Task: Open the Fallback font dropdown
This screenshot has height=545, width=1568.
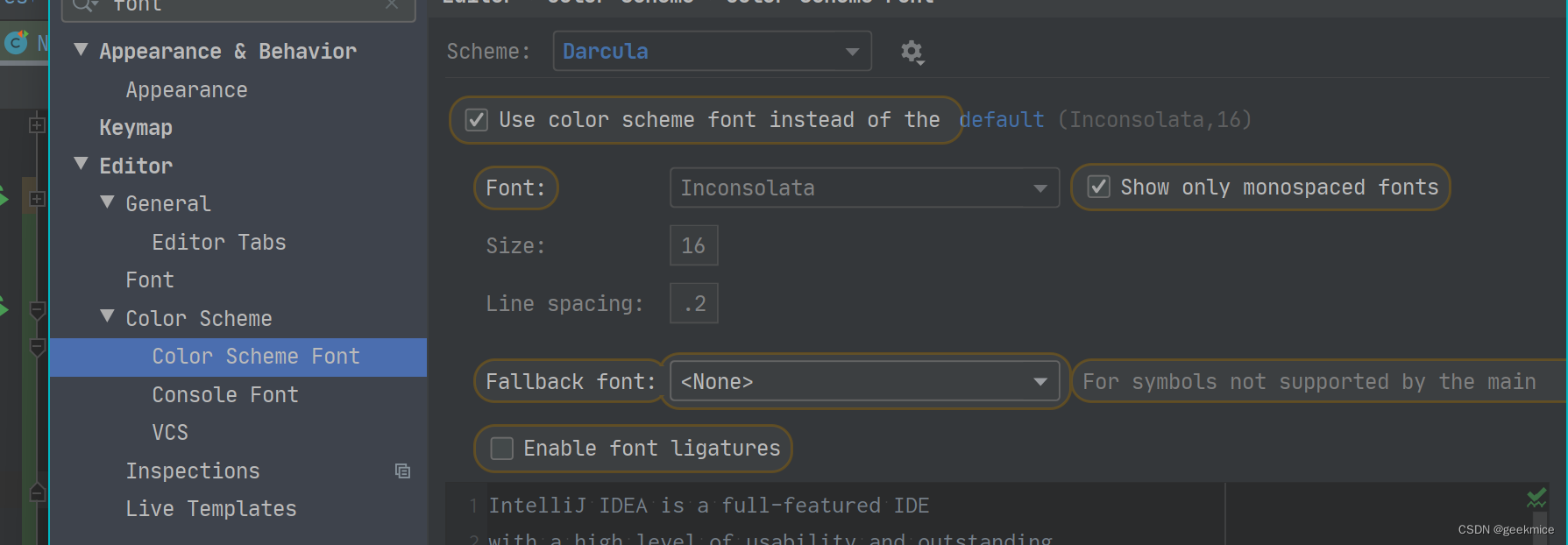Action: click(863, 382)
